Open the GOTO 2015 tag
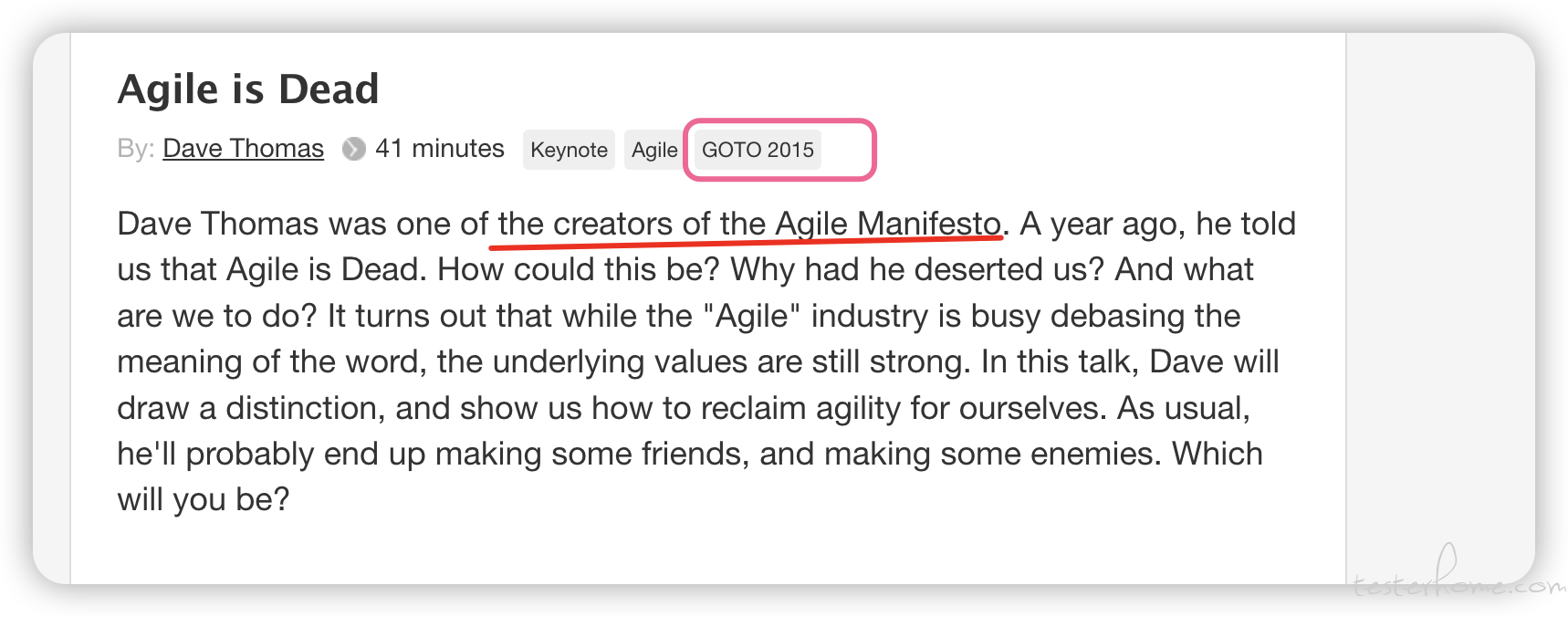 tap(758, 150)
